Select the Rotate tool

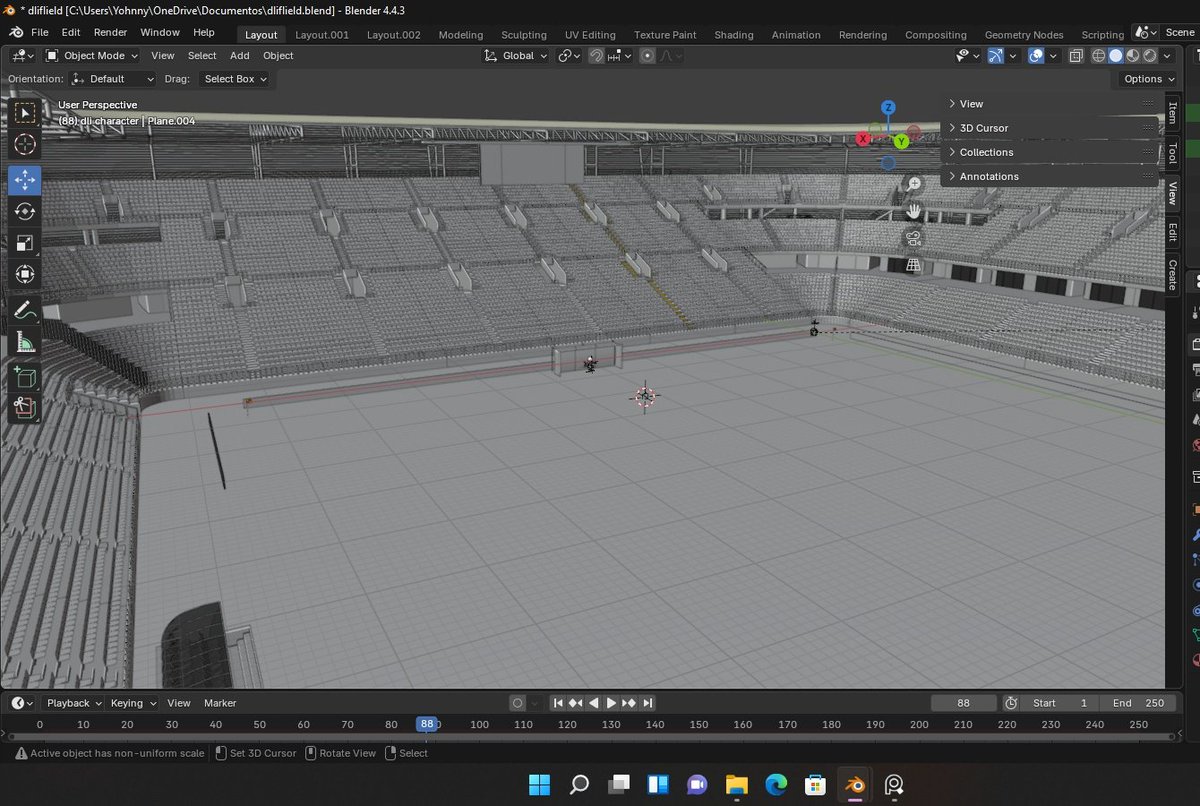click(x=25, y=211)
